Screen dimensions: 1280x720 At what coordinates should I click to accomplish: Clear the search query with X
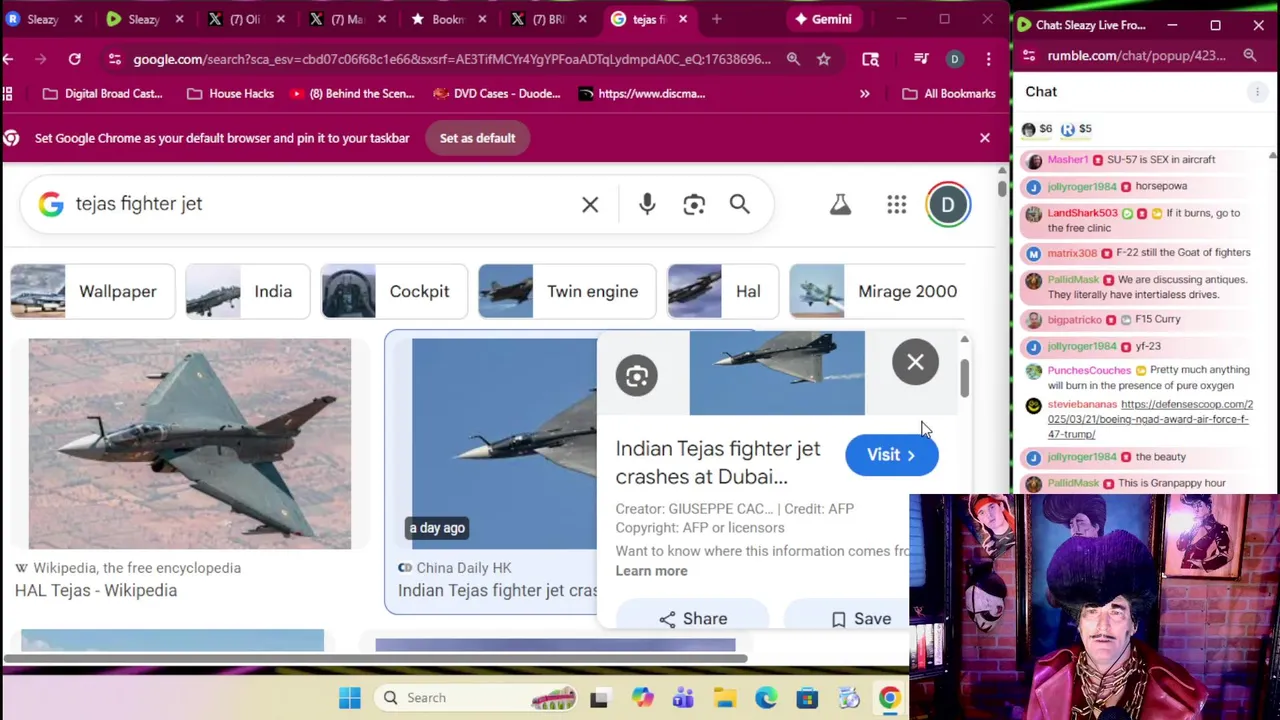pyautogui.click(x=590, y=204)
